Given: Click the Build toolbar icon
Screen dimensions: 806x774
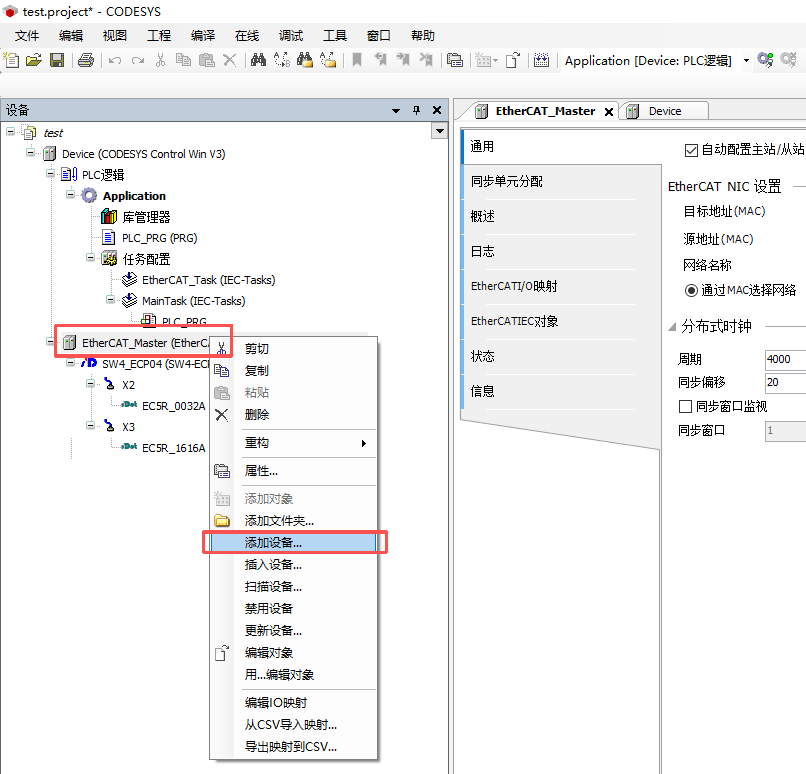Looking at the screenshot, I should click(x=541, y=60).
